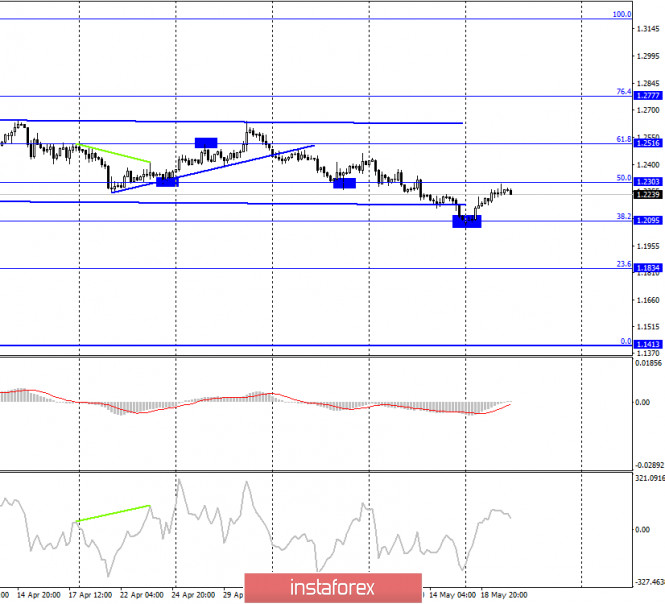Click the 18 May 20:00 date label

point(507,594)
